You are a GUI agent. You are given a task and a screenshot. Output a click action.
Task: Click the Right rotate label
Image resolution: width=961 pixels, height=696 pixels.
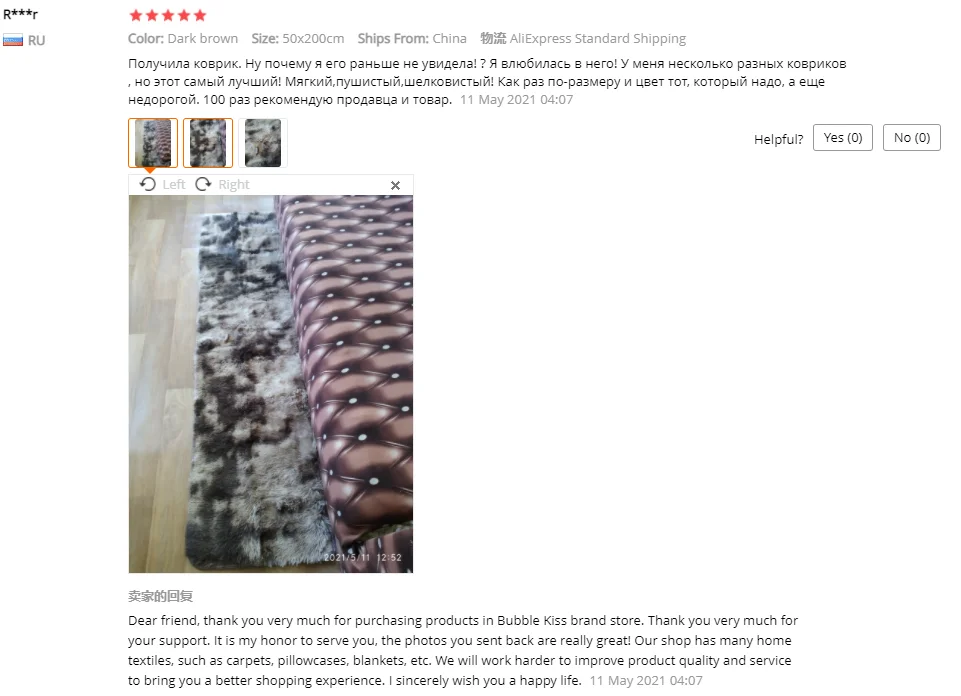(x=234, y=184)
